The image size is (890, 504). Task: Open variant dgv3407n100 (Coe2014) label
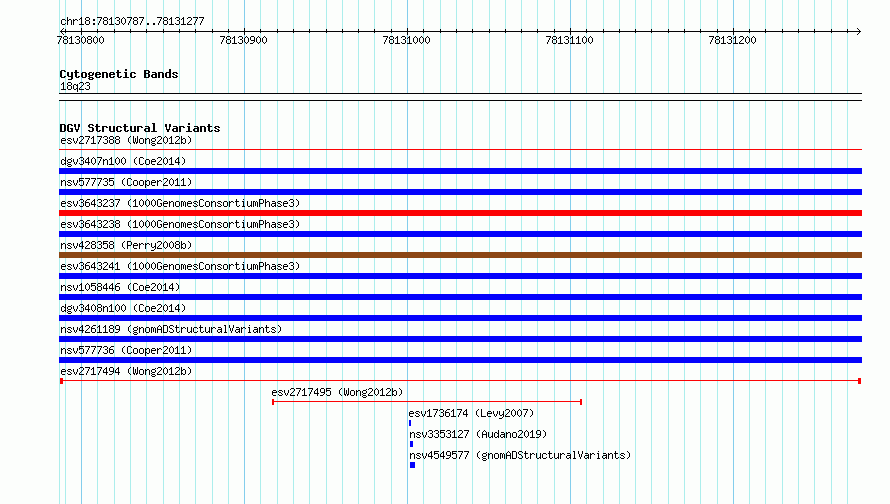coord(123,161)
